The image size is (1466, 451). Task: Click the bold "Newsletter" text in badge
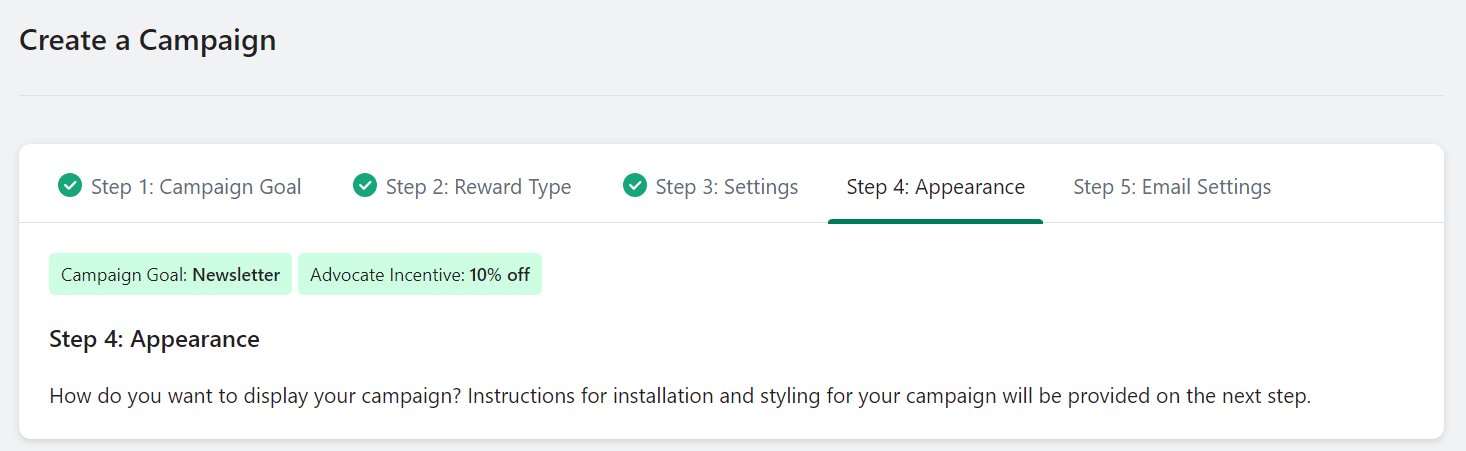click(x=236, y=275)
